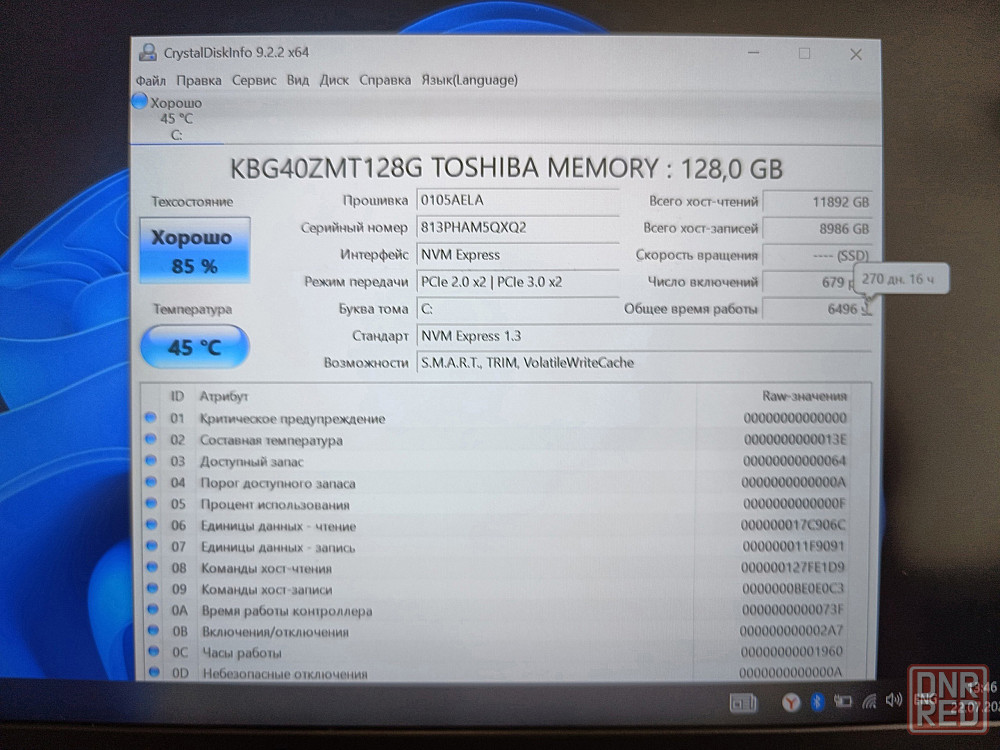
Task: Click the status dot for attribute 01
Action: pyautogui.click(x=151, y=418)
